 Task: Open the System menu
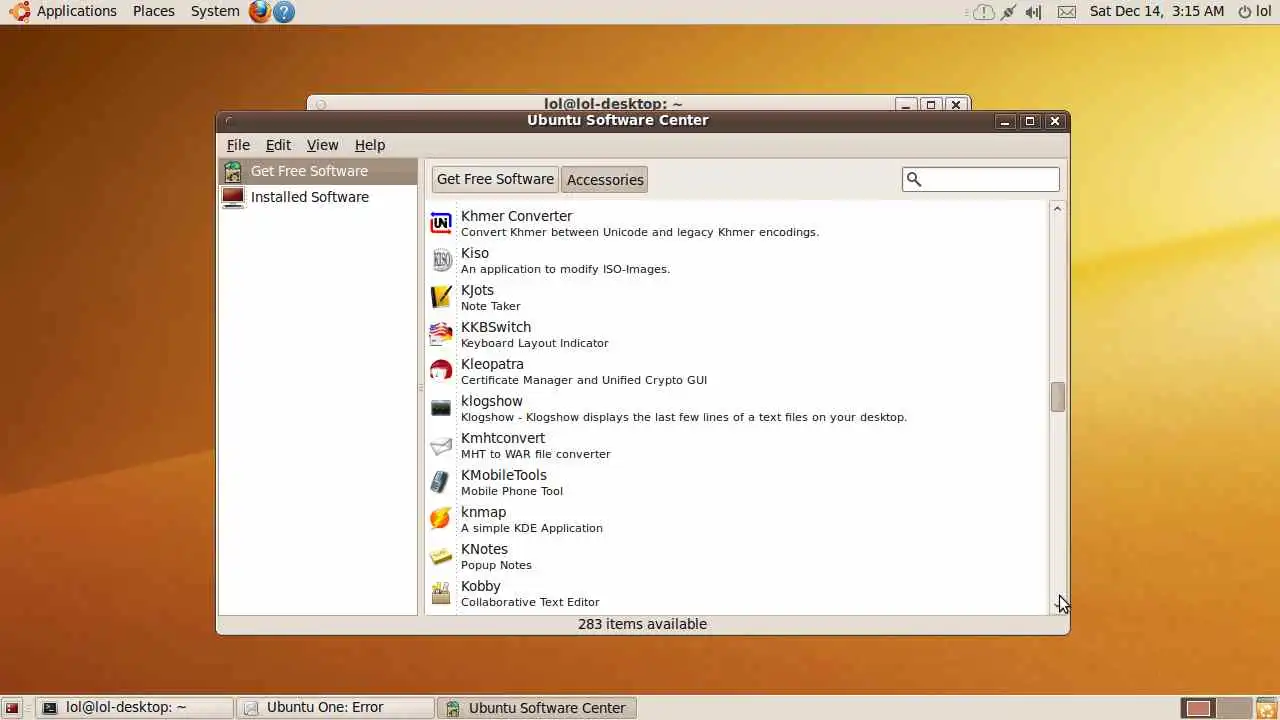[x=215, y=11]
